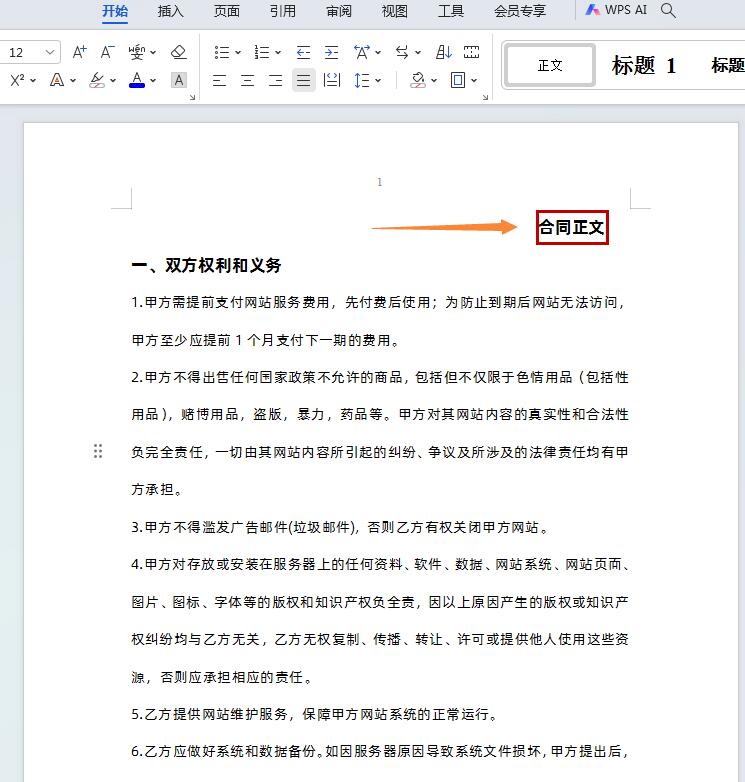Click the phonetic guide (pinyin) icon
The width and height of the screenshot is (745, 782).
pos(137,52)
